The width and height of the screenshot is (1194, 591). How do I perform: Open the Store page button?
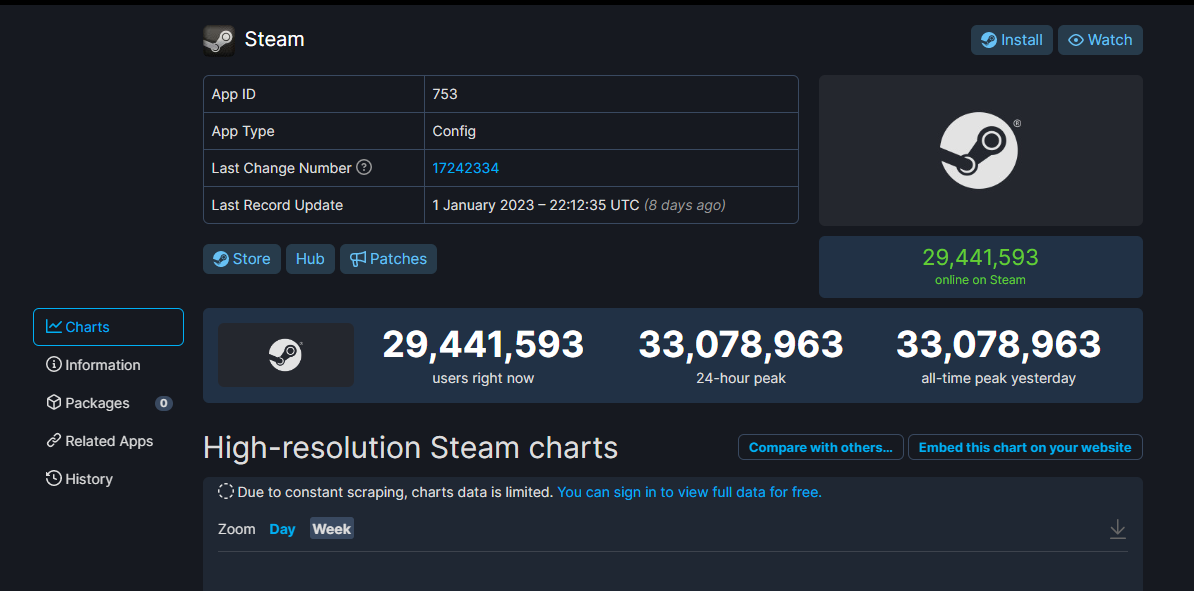point(242,259)
